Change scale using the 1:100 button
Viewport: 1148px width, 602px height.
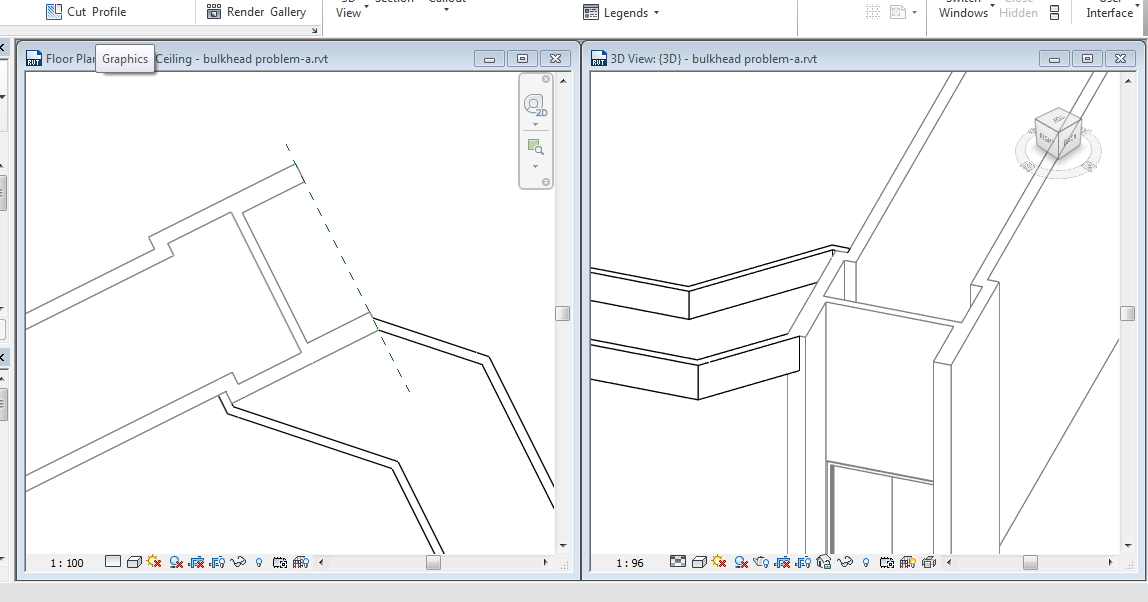65,562
